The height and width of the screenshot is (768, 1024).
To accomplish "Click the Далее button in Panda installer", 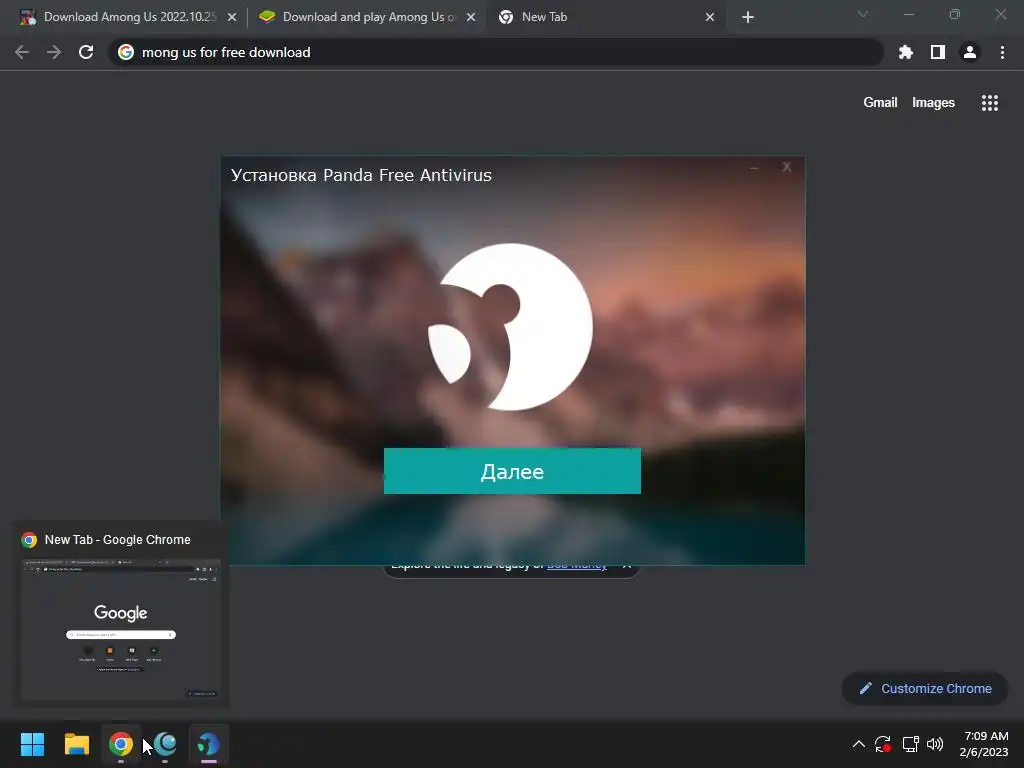I will tap(512, 471).
